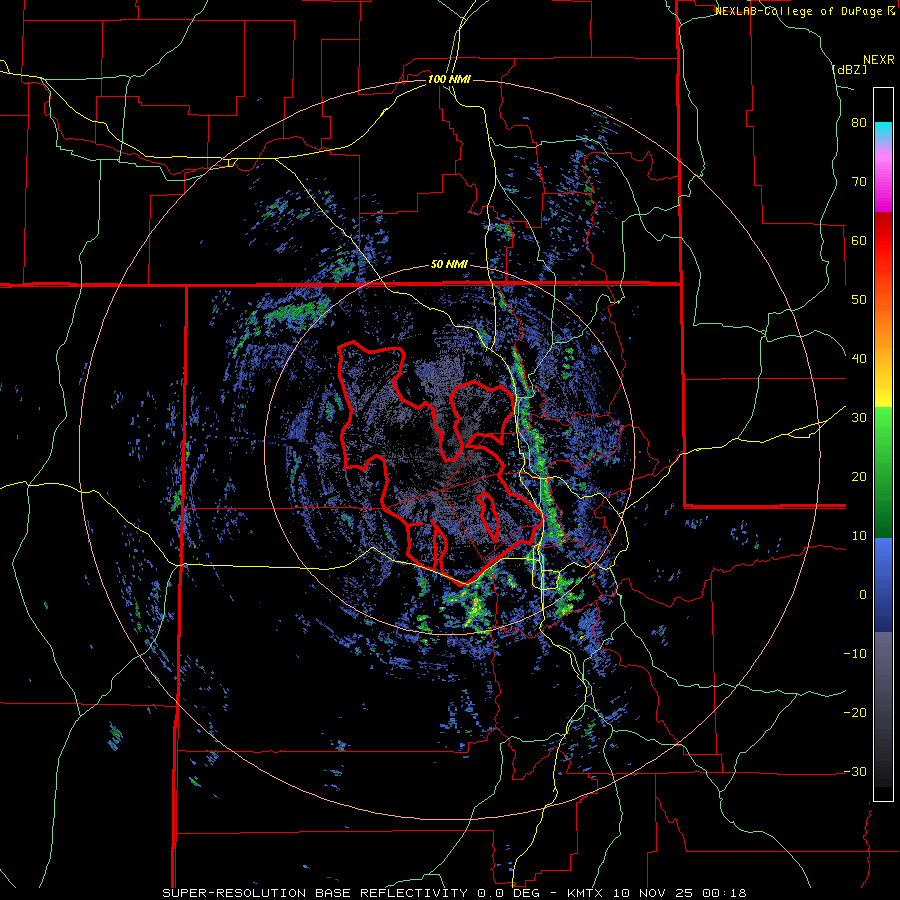This screenshot has width=900, height=900.
Task: Click the -20 dBZ scale value
Action: coord(855,713)
